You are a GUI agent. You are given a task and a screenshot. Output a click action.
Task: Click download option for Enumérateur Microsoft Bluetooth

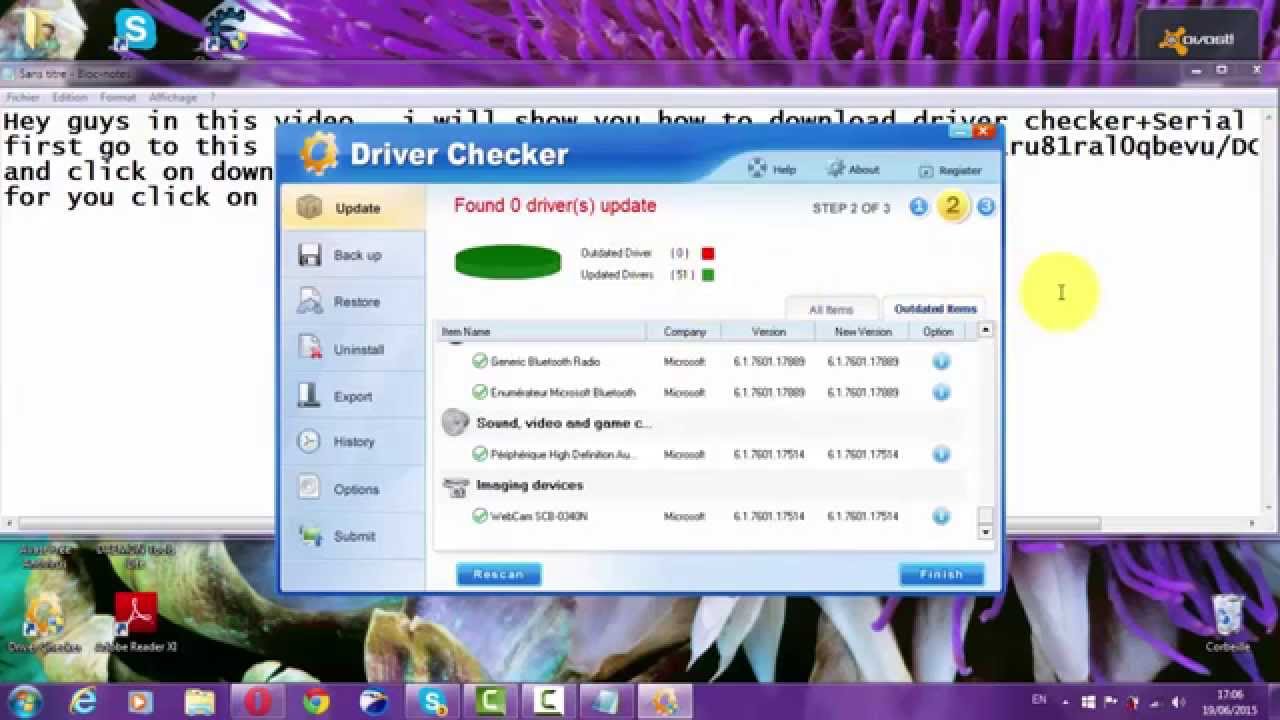941,392
